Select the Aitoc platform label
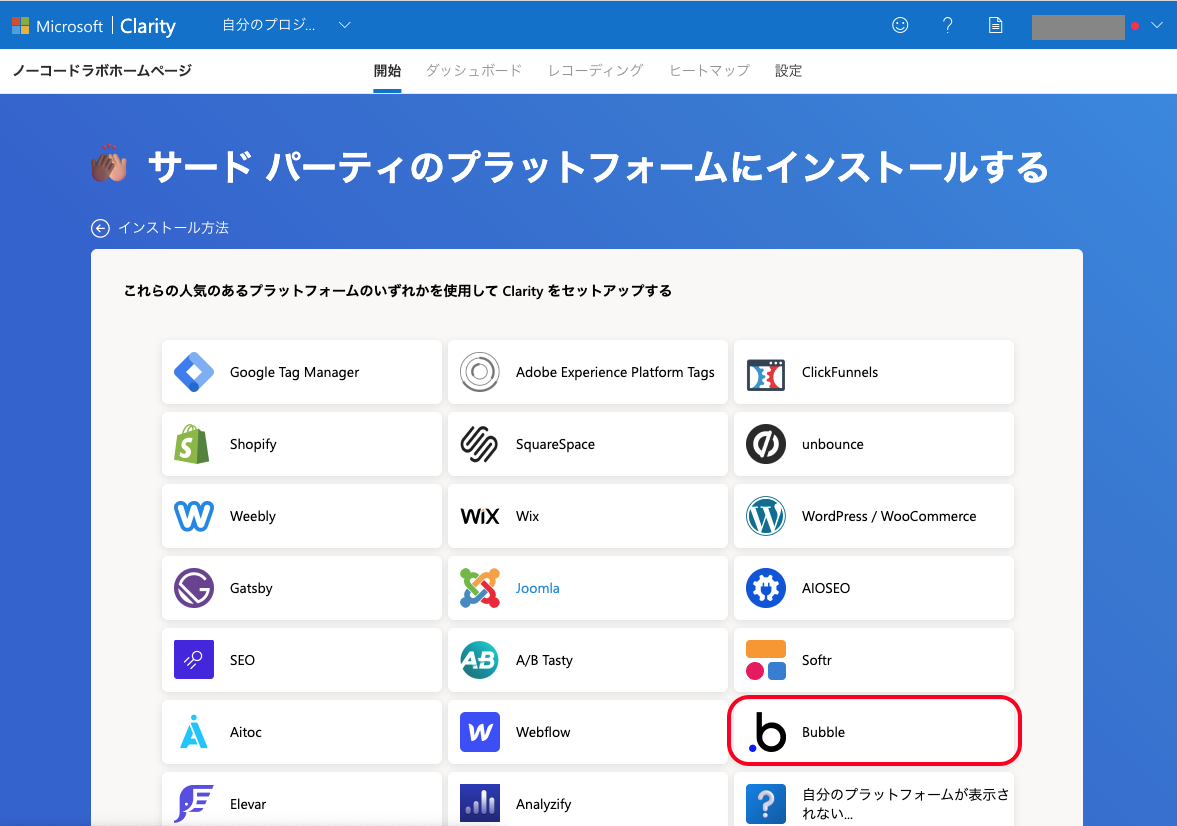Image resolution: width=1177 pixels, height=826 pixels. 245,732
